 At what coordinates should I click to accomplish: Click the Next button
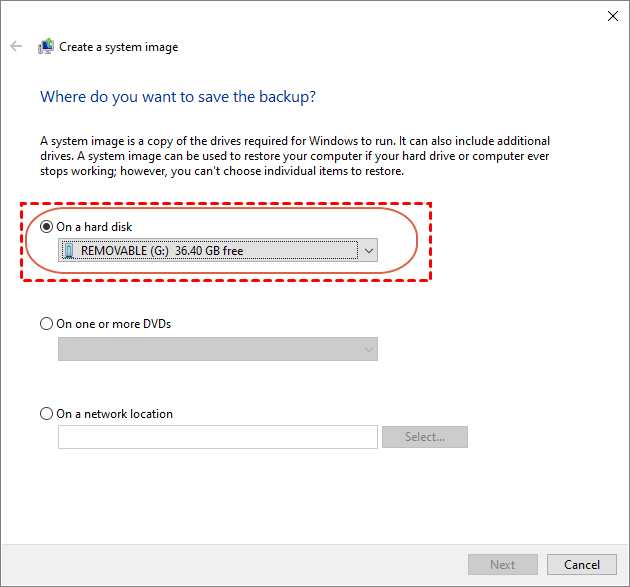click(x=502, y=565)
